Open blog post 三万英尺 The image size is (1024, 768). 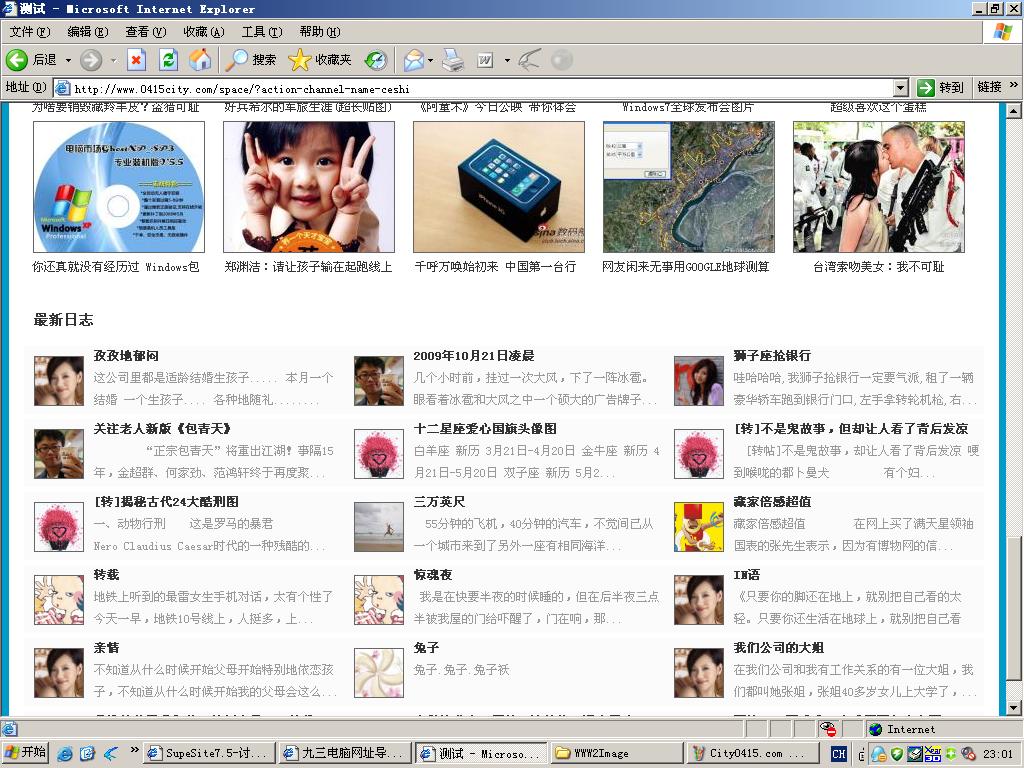coord(439,502)
